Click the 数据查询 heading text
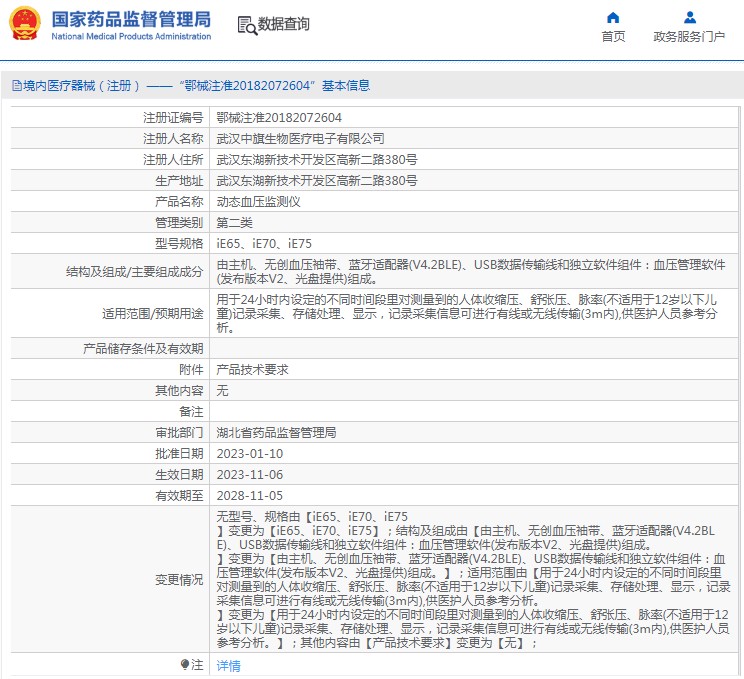This screenshot has height=679, width=744. click(284, 24)
